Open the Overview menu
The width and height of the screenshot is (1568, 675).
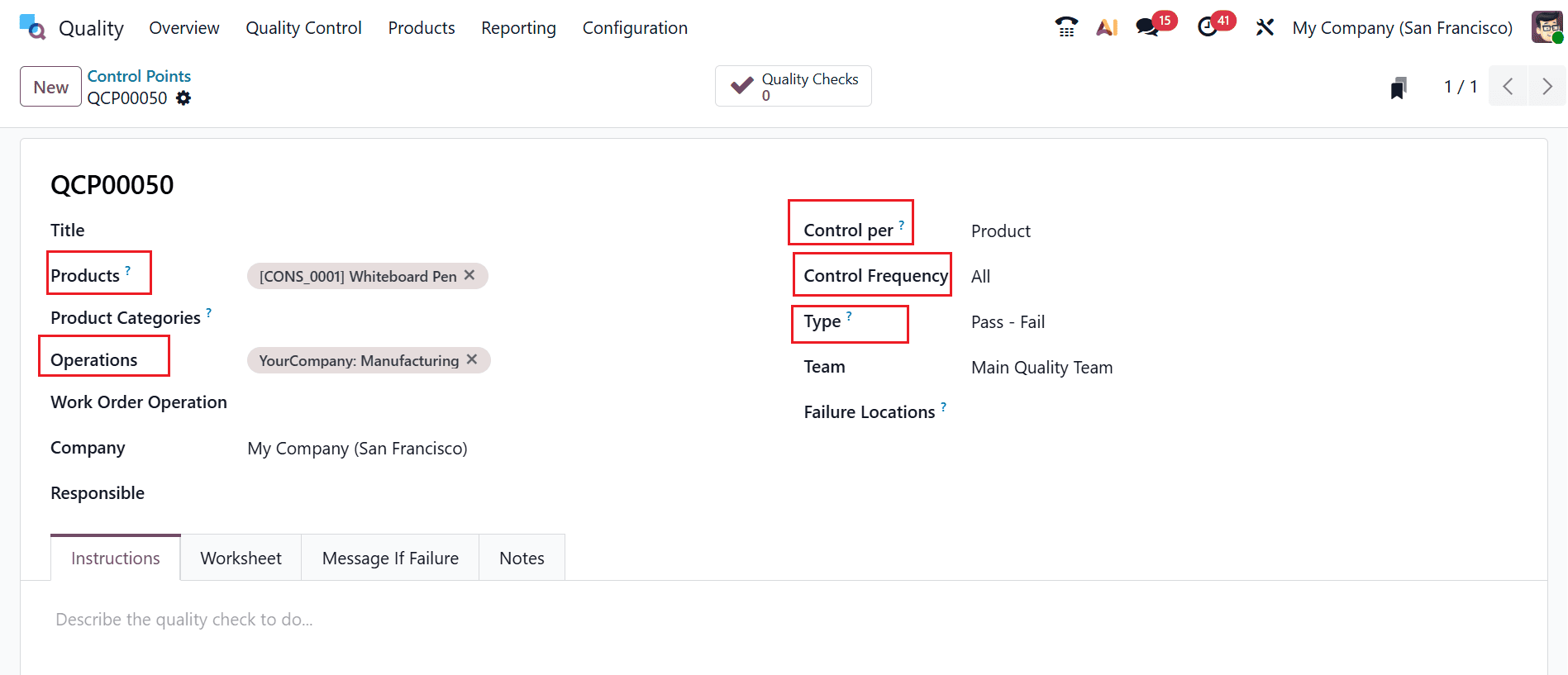pos(184,27)
